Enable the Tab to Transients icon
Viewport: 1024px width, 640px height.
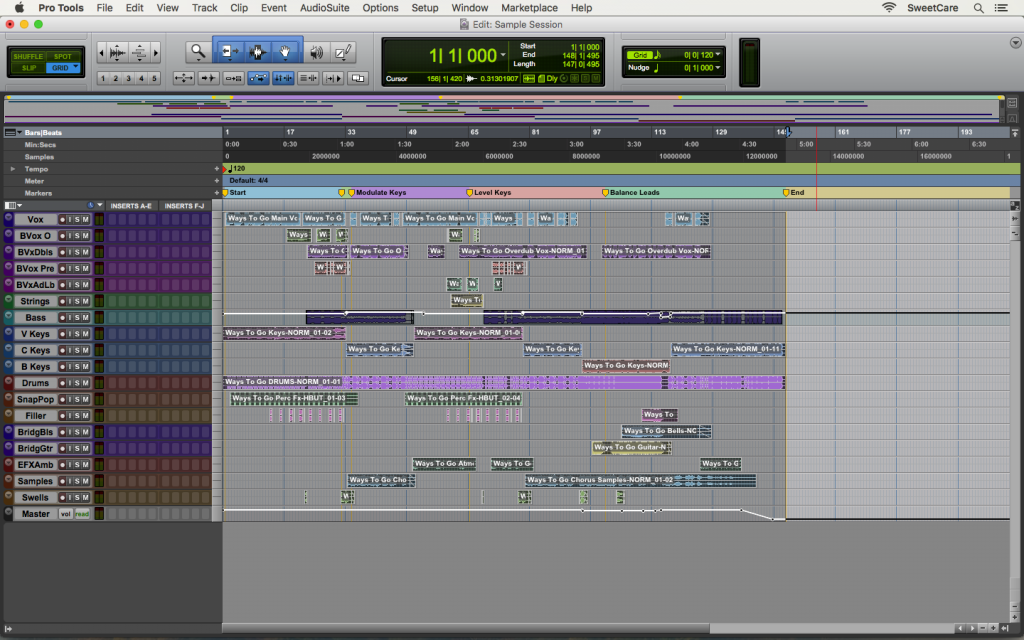207,77
